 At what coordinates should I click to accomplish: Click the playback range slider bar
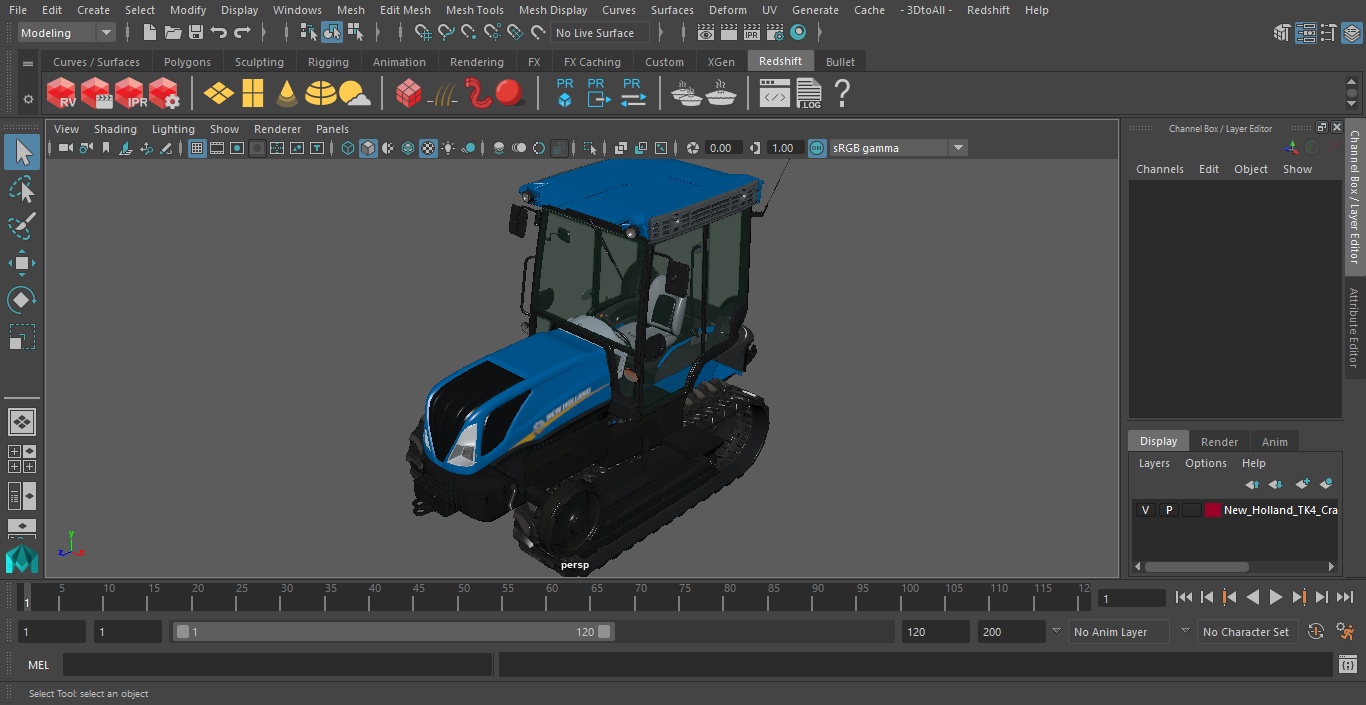[393, 632]
